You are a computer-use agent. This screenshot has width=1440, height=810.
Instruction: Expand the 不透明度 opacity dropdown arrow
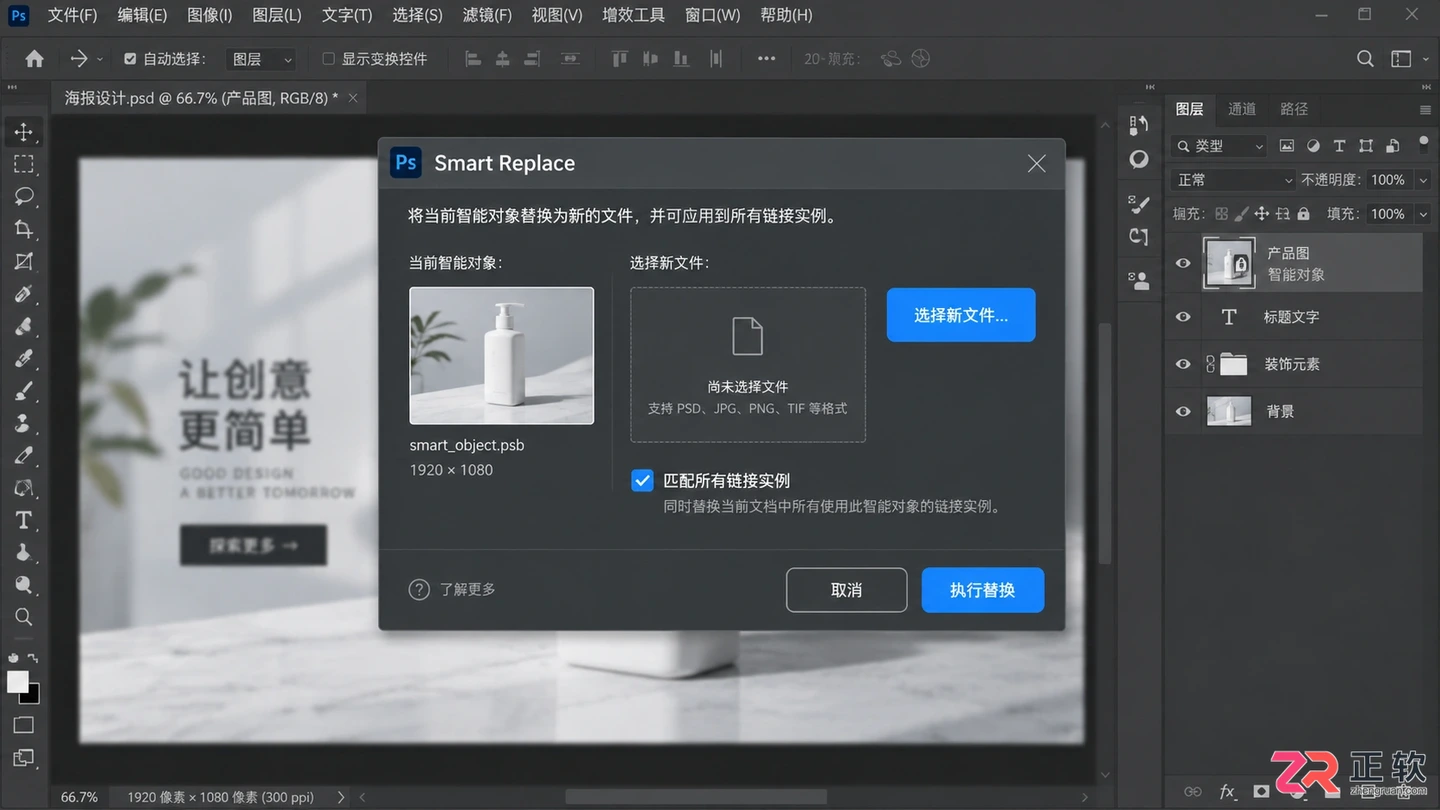pos(1423,180)
